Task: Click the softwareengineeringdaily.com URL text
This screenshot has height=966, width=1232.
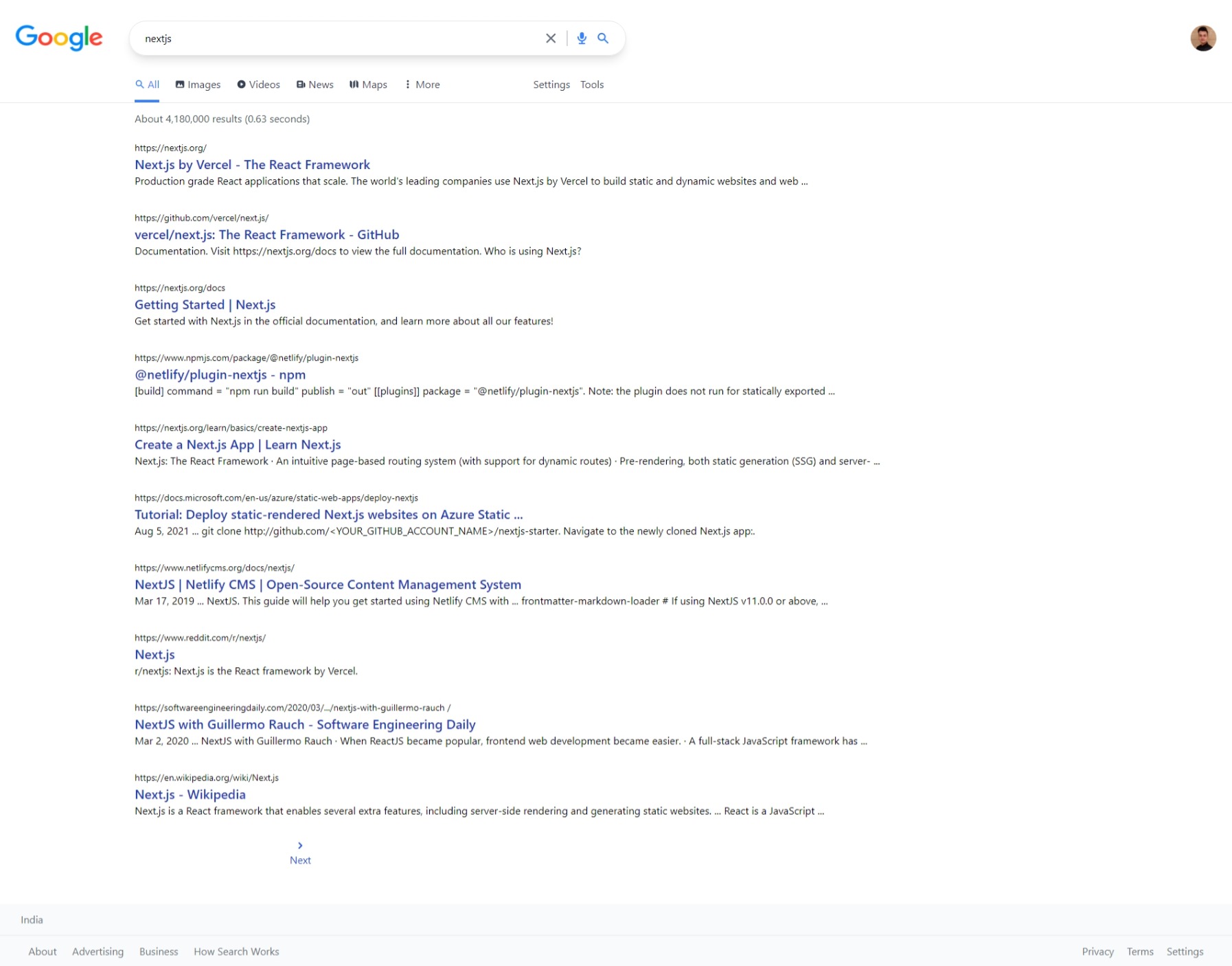Action: pos(293,708)
